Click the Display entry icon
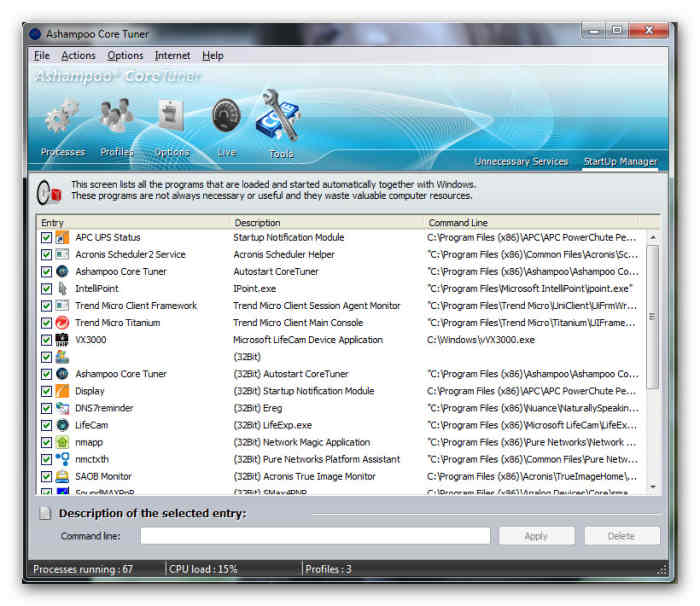700x606 pixels. click(x=62, y=391)
